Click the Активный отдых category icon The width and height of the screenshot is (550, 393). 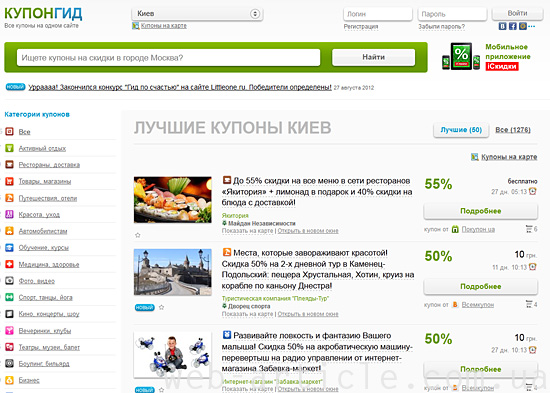(x=9, y=148)
